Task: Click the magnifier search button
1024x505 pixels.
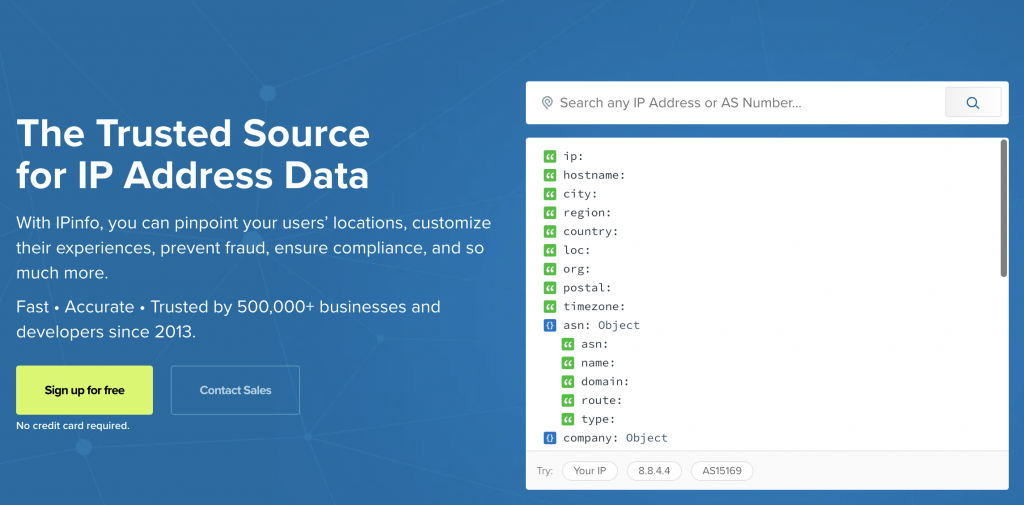Action: point(972,103)
